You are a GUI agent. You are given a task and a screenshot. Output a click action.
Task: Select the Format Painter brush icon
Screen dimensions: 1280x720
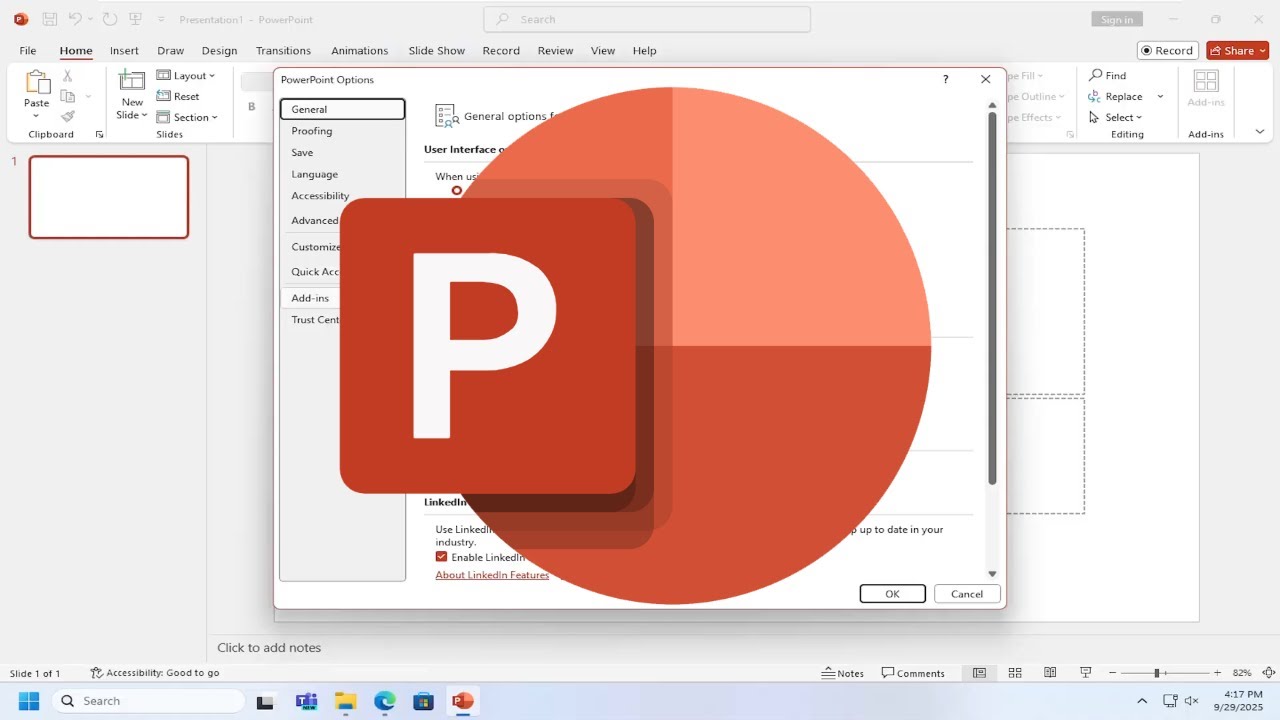pos(68,117)
